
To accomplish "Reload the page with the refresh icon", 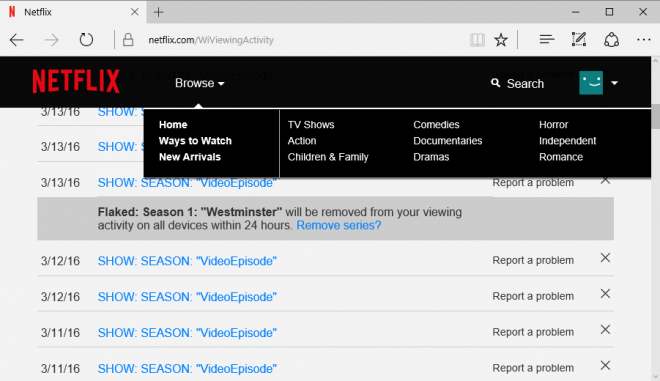I will tap(86, 40).
